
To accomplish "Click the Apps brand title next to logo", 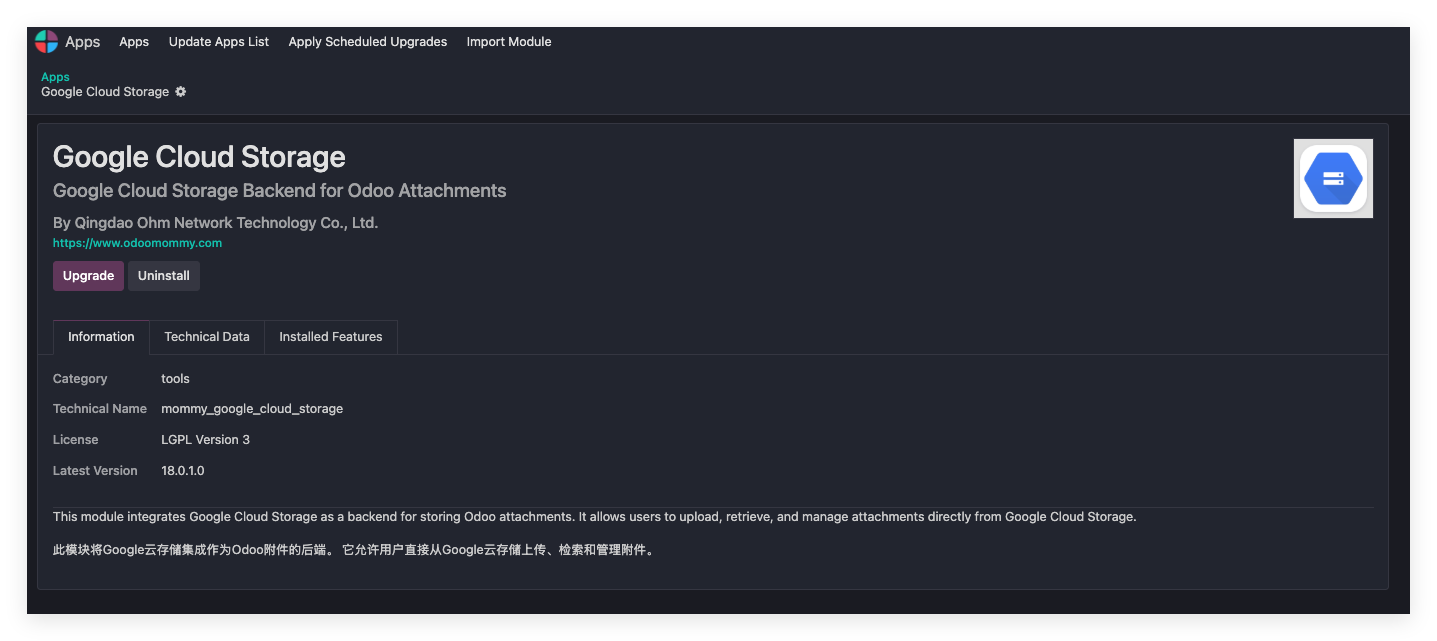I will 83,42.
